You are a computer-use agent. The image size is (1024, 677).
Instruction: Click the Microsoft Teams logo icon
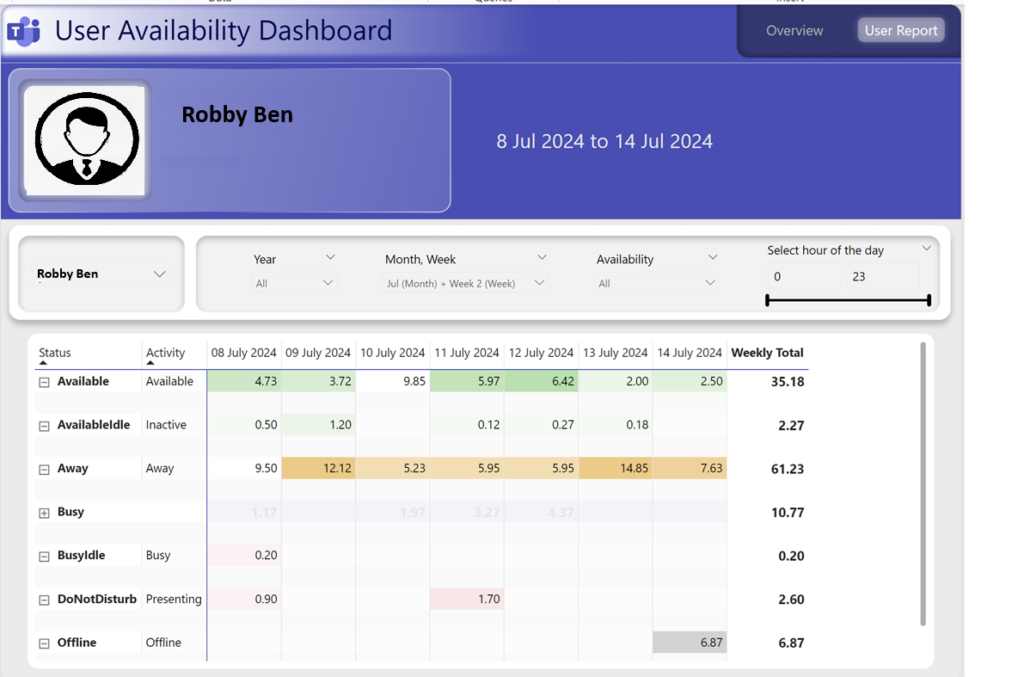[x=24, y=31]
